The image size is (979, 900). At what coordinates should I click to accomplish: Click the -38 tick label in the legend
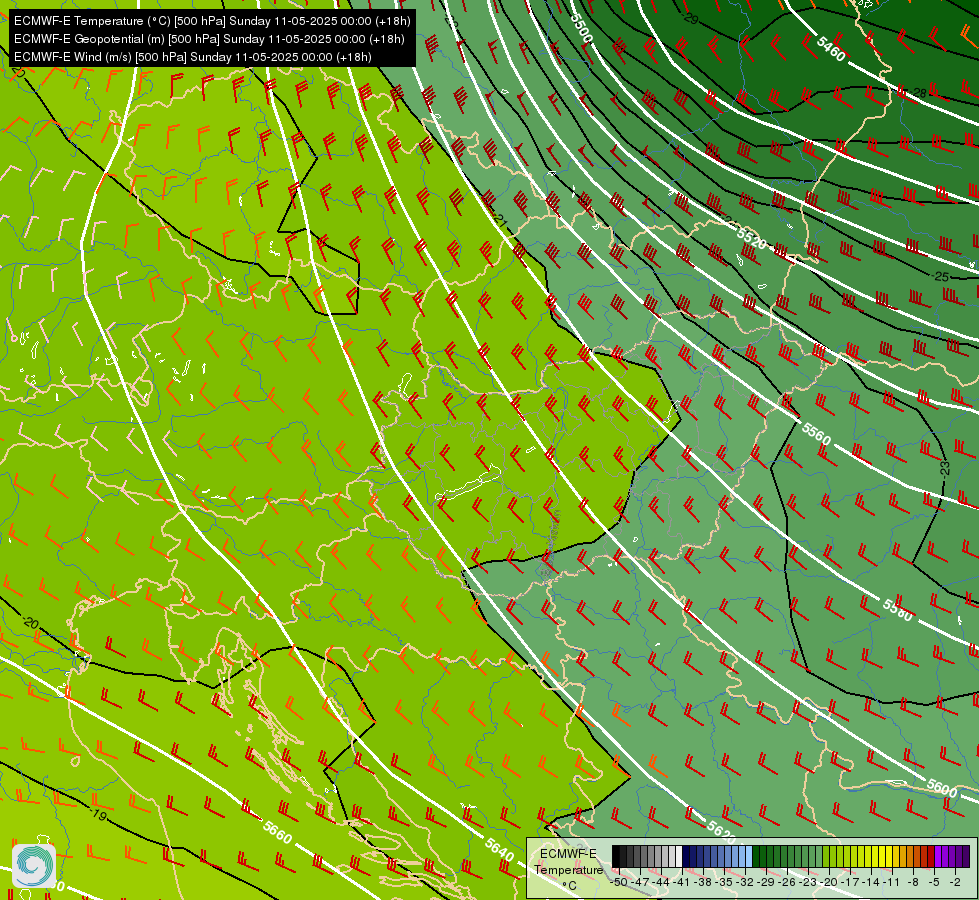(704, 882)
